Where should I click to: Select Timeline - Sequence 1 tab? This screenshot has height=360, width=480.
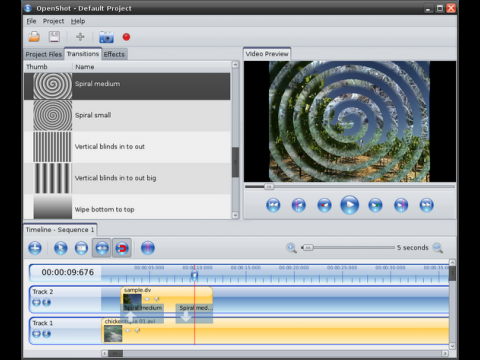click(x=60, y=230)
